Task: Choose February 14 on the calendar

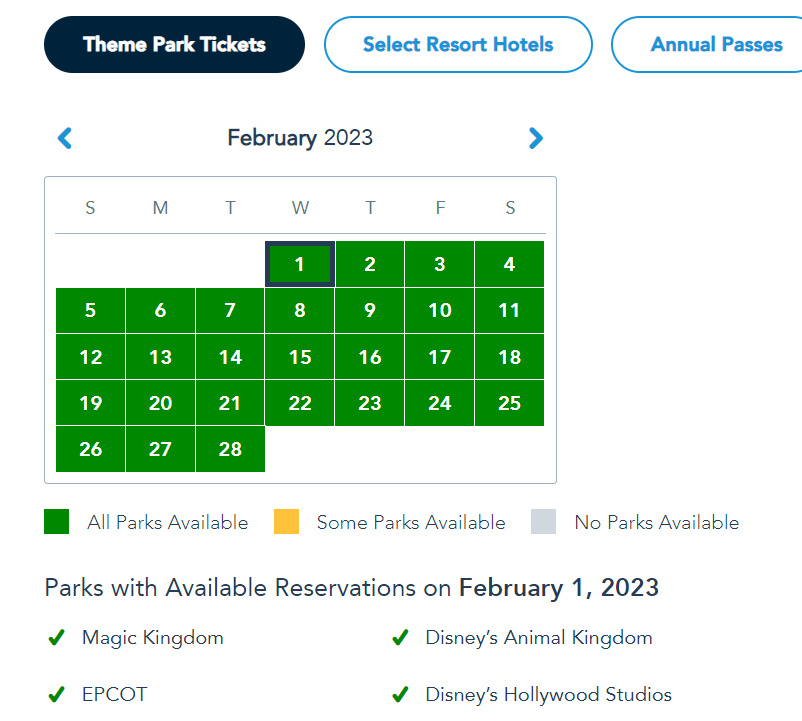Action: click(x=230, y=357)
